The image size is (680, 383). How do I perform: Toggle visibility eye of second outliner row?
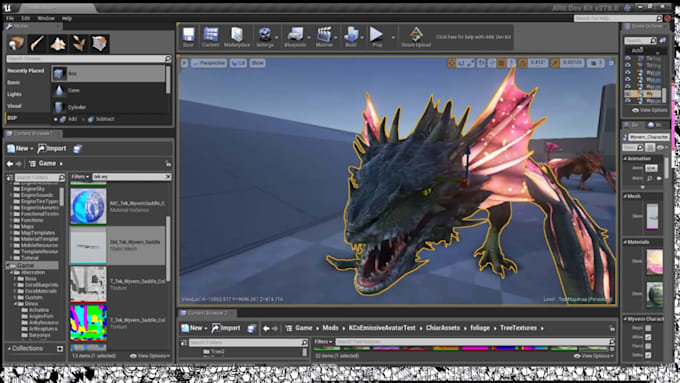[x=628, y=65]
